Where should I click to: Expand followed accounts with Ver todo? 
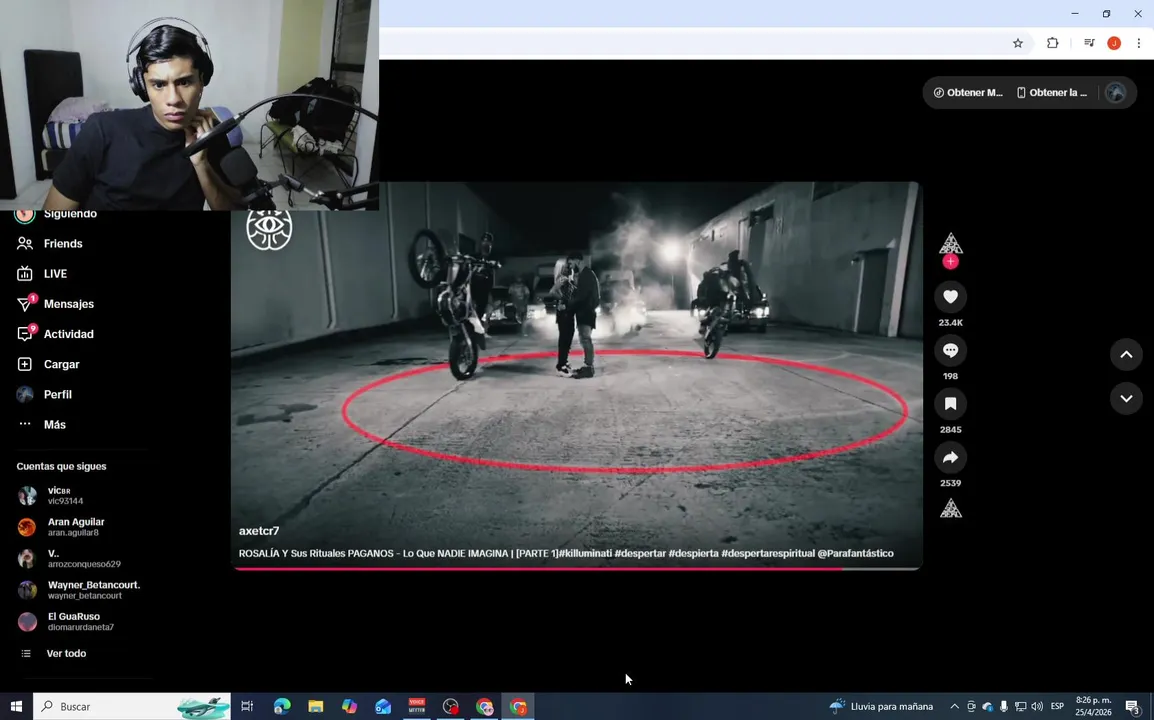(66, 654)
